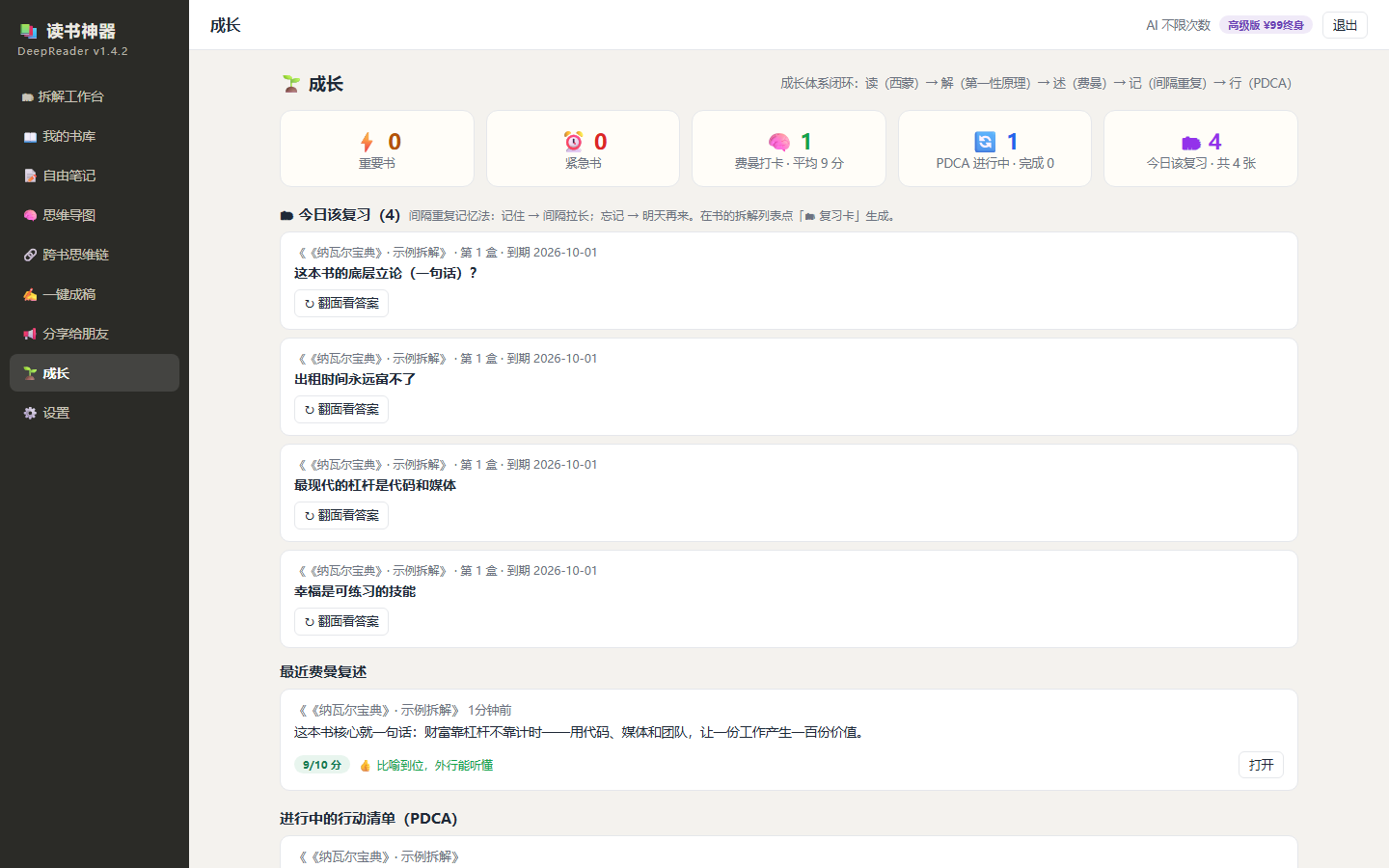The height and width of the screenshot is (868, 1389).
Task: Click the retelling text starting 这本书核心就一句话
Action: coord(582,732)
